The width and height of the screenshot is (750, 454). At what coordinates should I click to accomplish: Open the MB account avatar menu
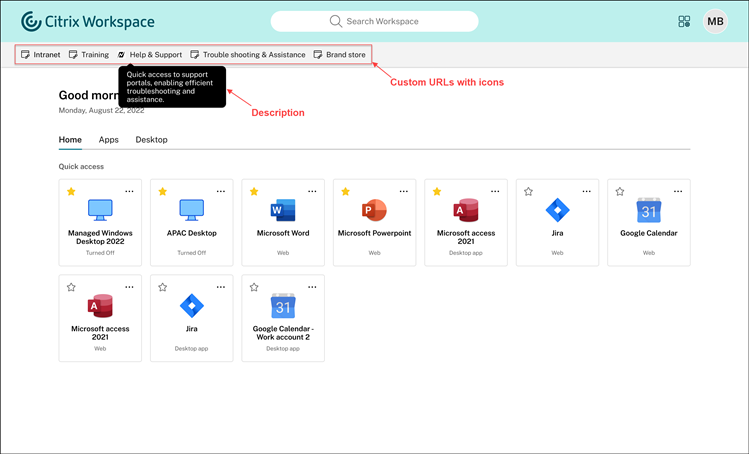(715, 22)
